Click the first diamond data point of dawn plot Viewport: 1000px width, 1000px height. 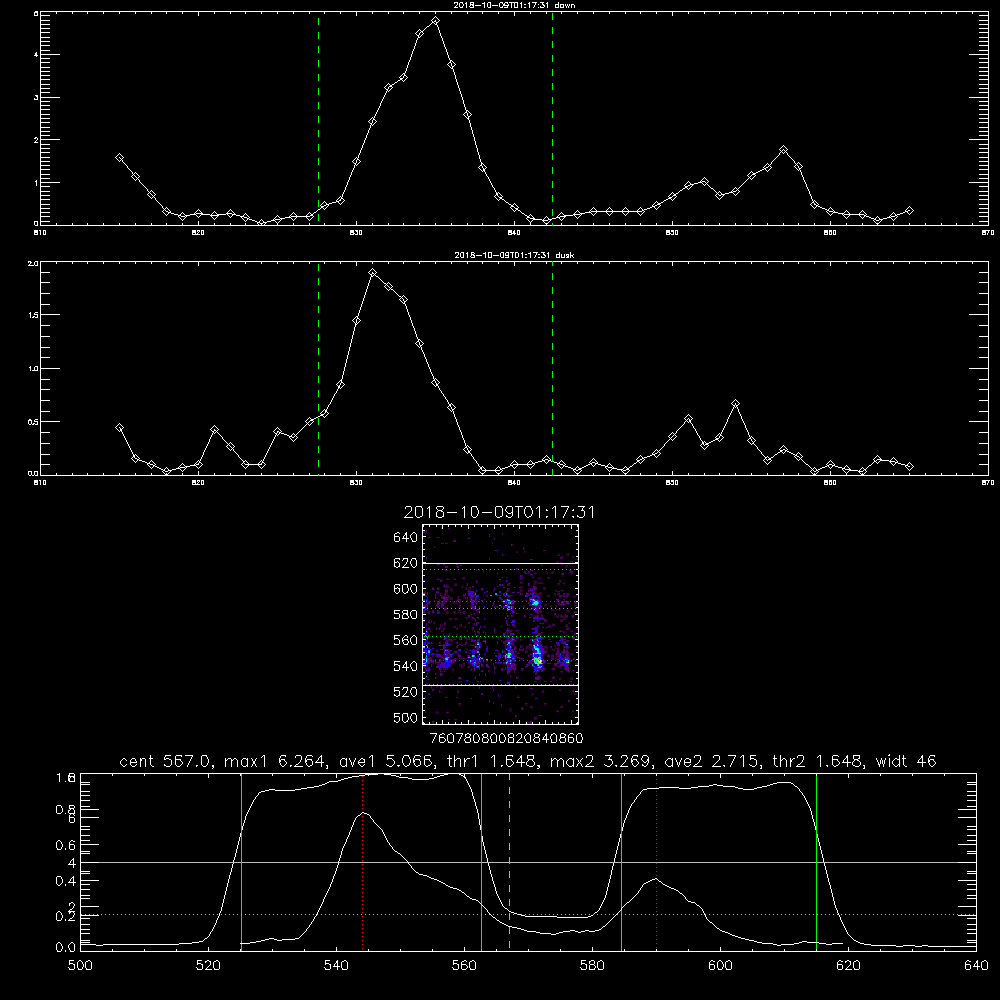pyautogui.click(x=119, y=158)
